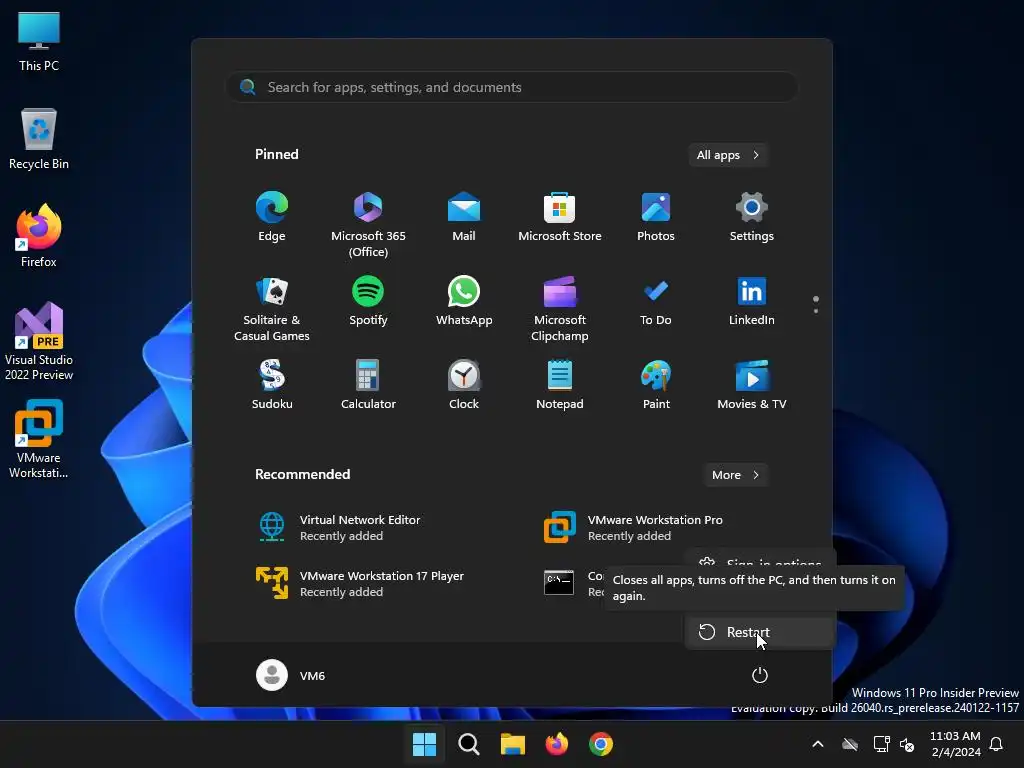Image resolution: width=1024 pixels, height=768 pixels.
Task: Open the notifications bell icon
Action: click(x=997, y=744)
